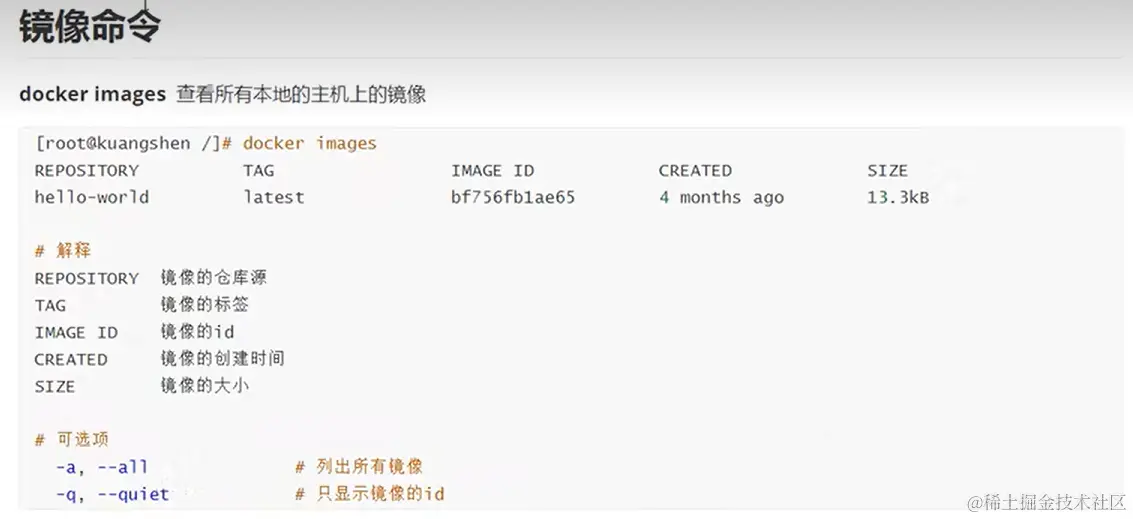Click REPOSITORY label in the explanation list

click(x=87, y=279)
